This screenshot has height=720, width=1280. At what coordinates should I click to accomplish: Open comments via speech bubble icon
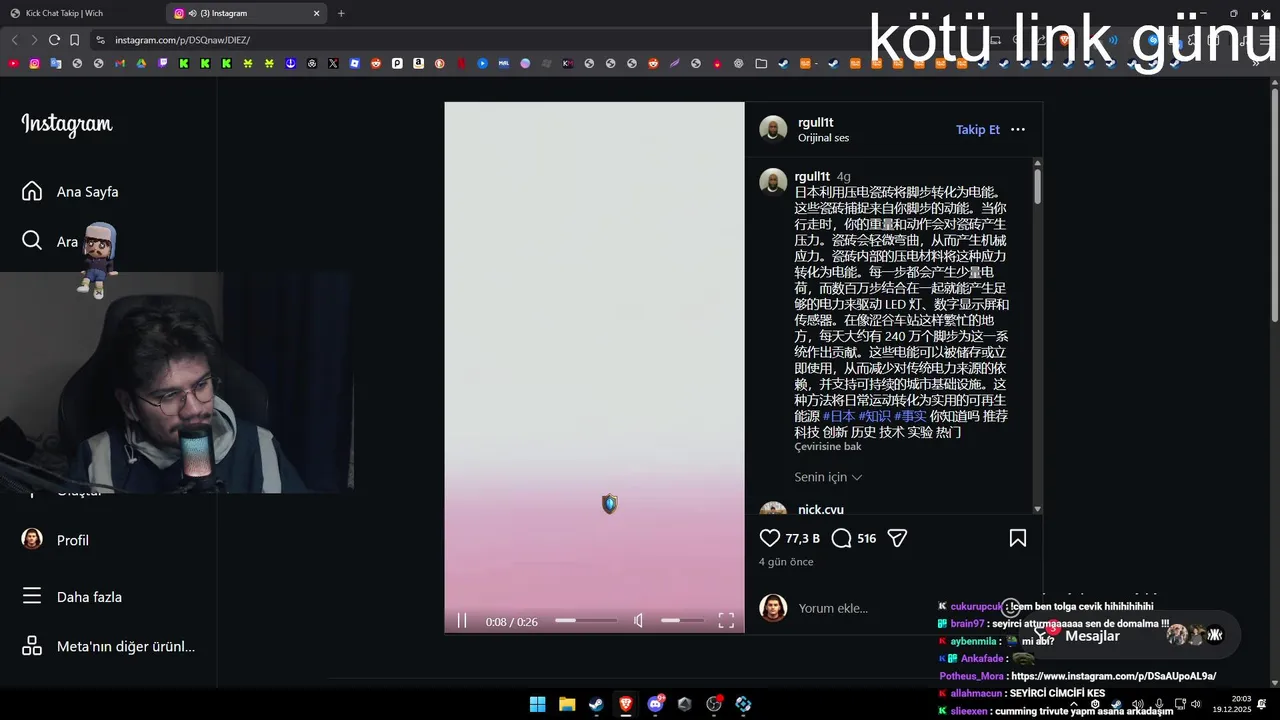841,538
